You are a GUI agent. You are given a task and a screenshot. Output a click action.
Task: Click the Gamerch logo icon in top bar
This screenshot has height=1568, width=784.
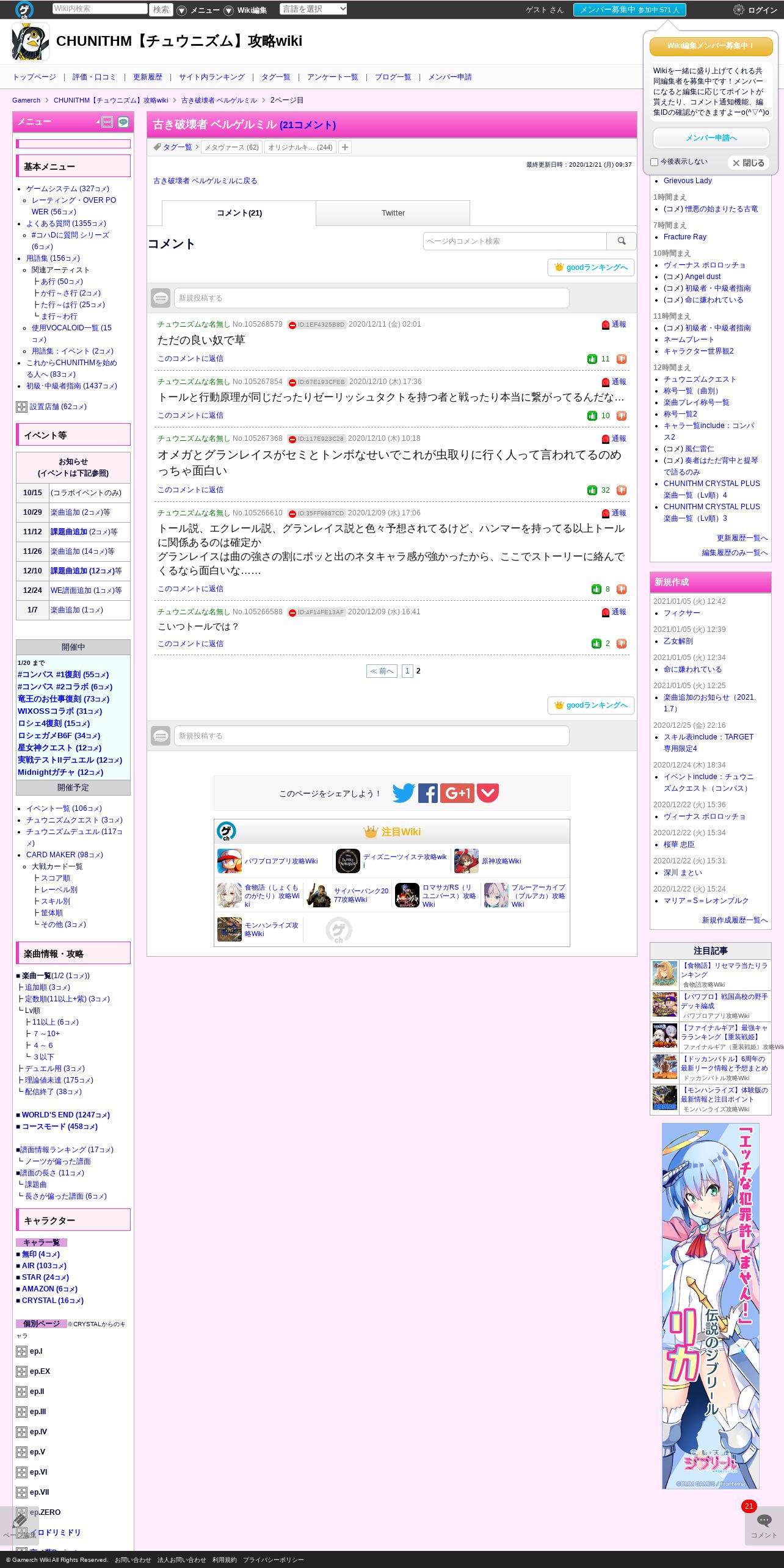point(24,10)
